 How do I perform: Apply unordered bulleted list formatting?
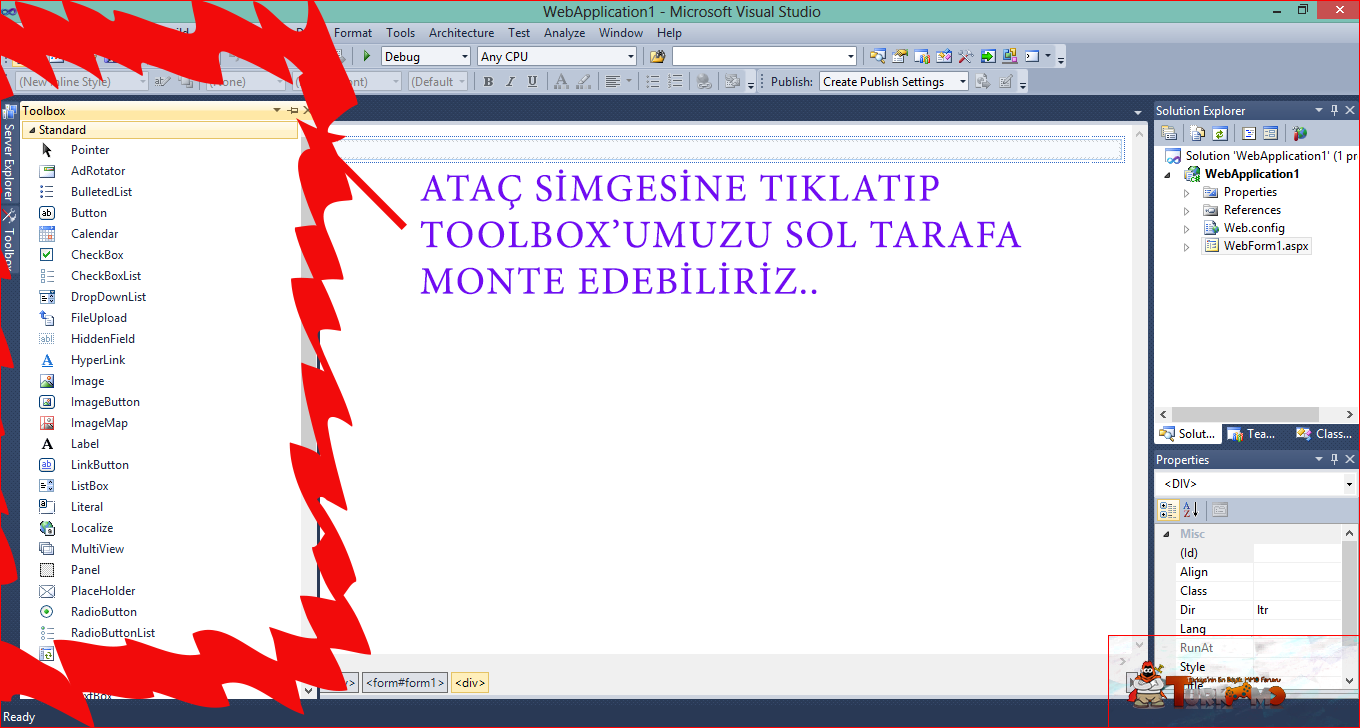(652, 82)
